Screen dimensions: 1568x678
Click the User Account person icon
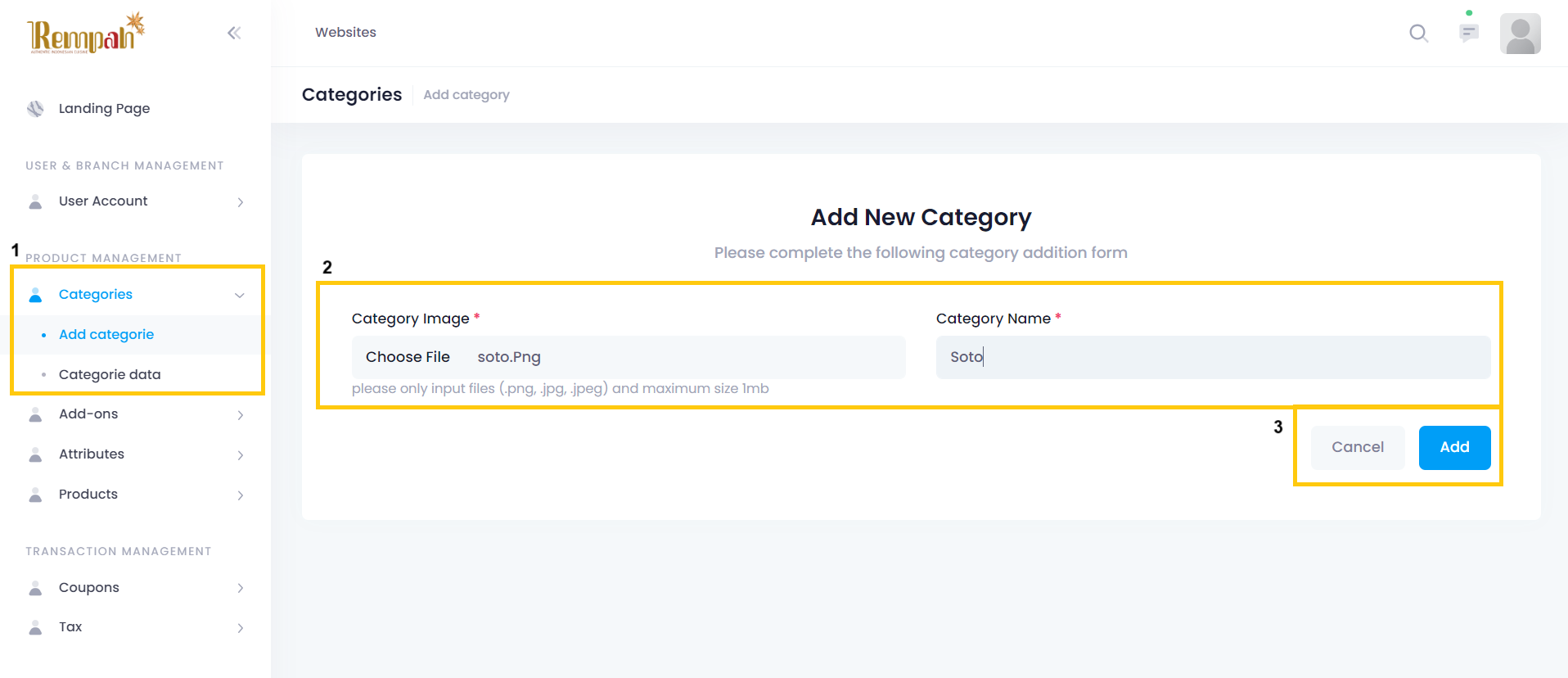[x=35, y=201]
